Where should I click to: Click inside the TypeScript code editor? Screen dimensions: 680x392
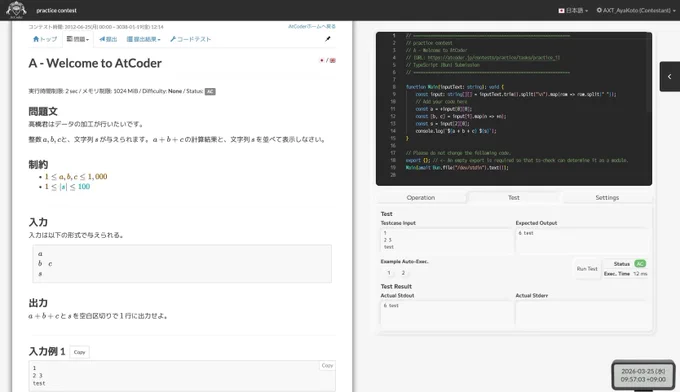(514, 108)
